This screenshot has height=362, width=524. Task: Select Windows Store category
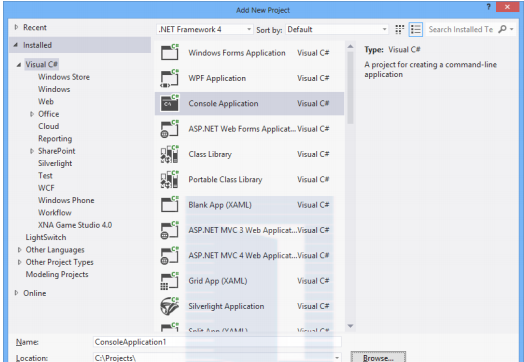[64, 77]
